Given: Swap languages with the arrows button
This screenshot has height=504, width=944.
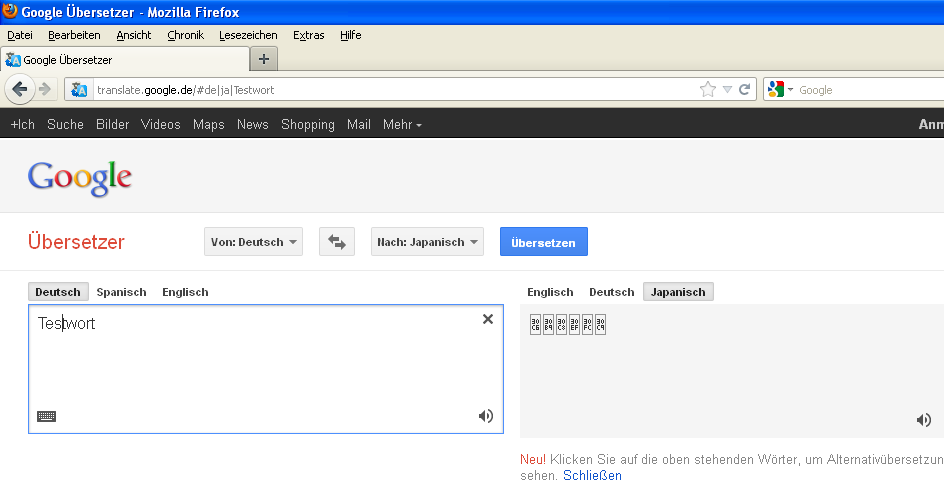Looking at the screenshot, I should (x=337, y=241).
